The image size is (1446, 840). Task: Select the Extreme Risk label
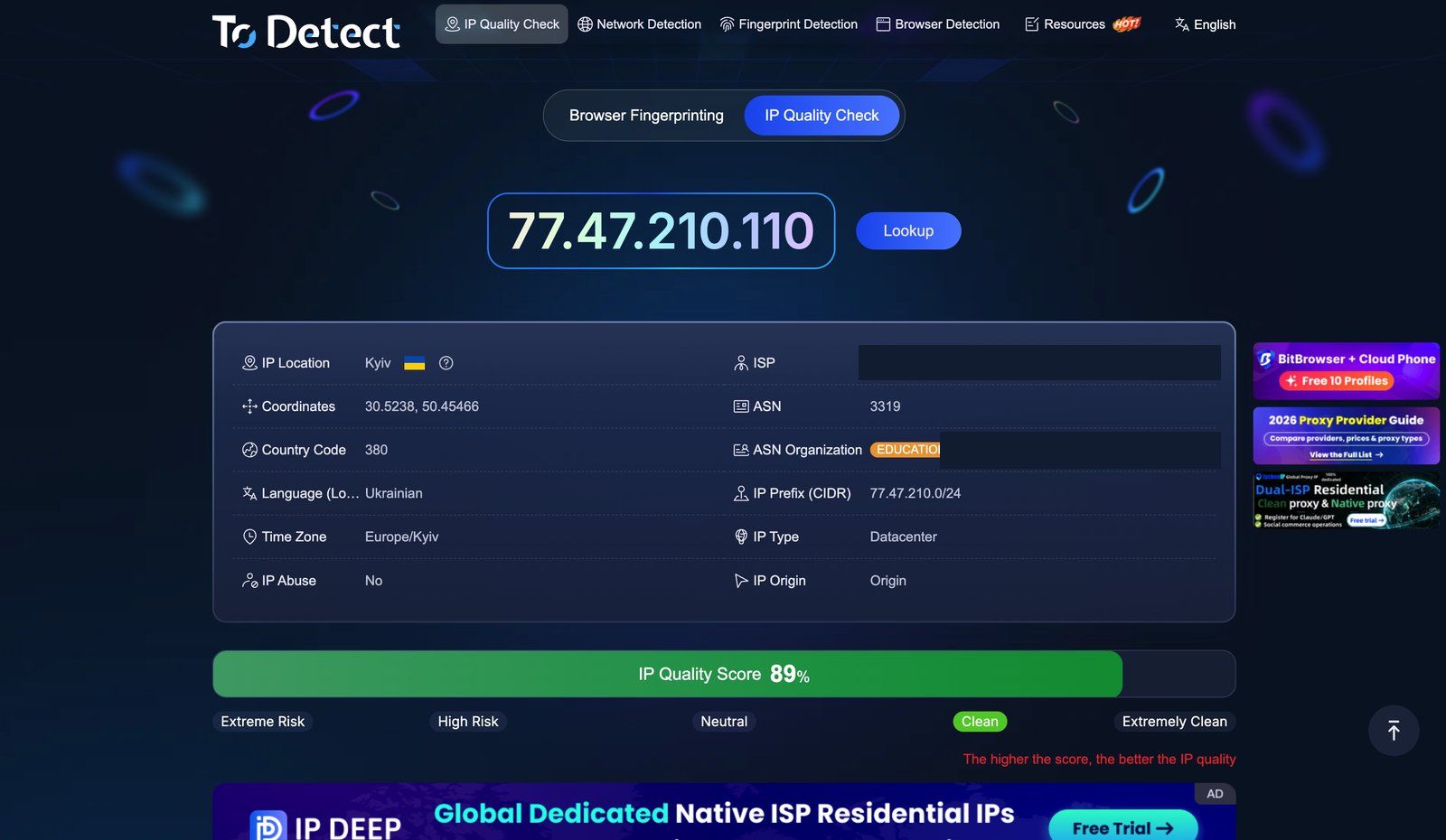click(x=263, y=722)
